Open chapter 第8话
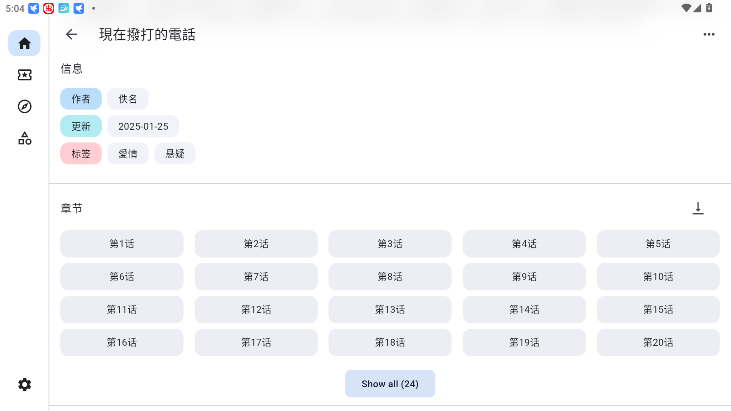This screenshot has width=731, height=411. 390,277
